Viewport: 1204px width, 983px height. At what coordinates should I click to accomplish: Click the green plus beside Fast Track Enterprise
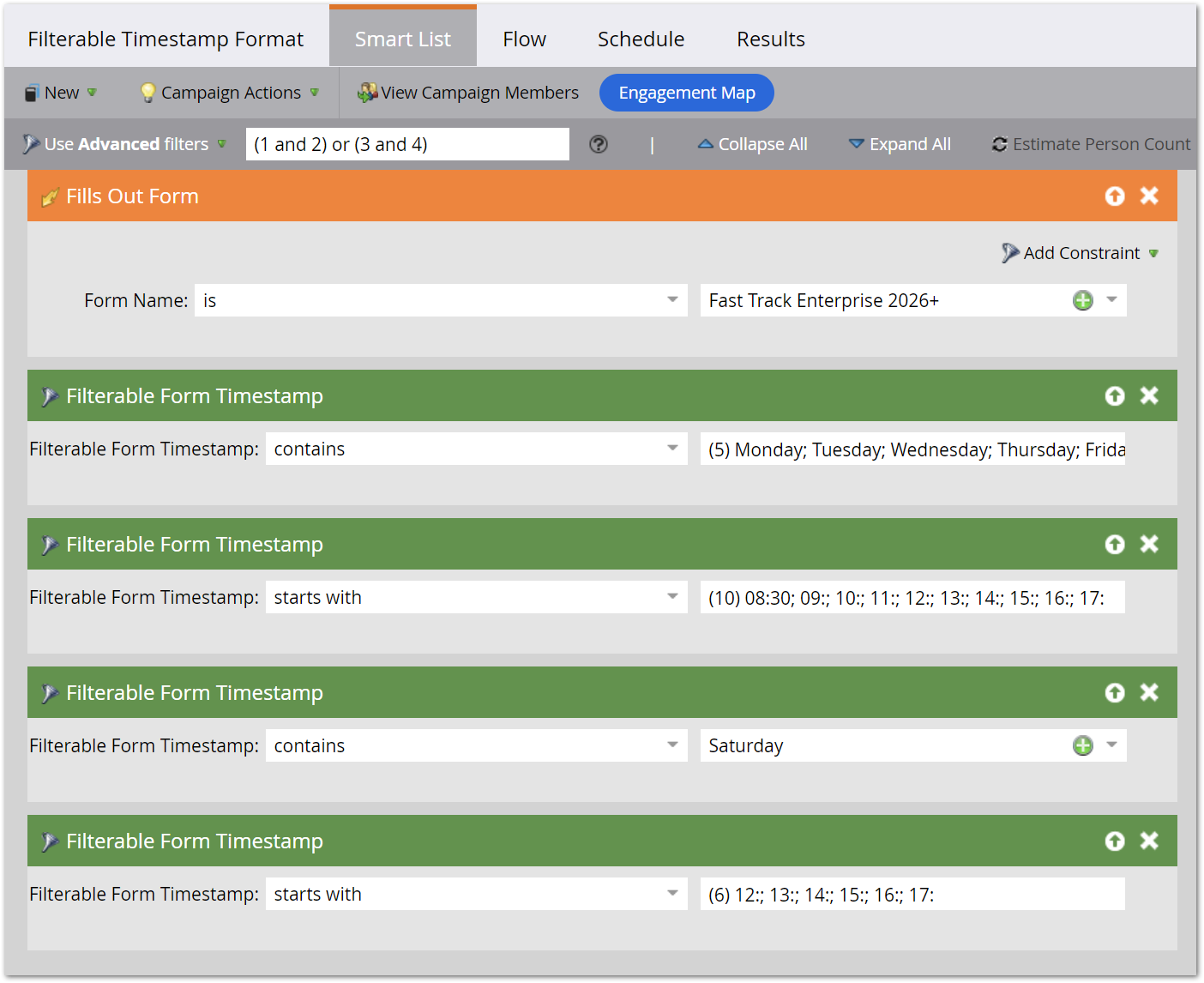click(1082, 300)
